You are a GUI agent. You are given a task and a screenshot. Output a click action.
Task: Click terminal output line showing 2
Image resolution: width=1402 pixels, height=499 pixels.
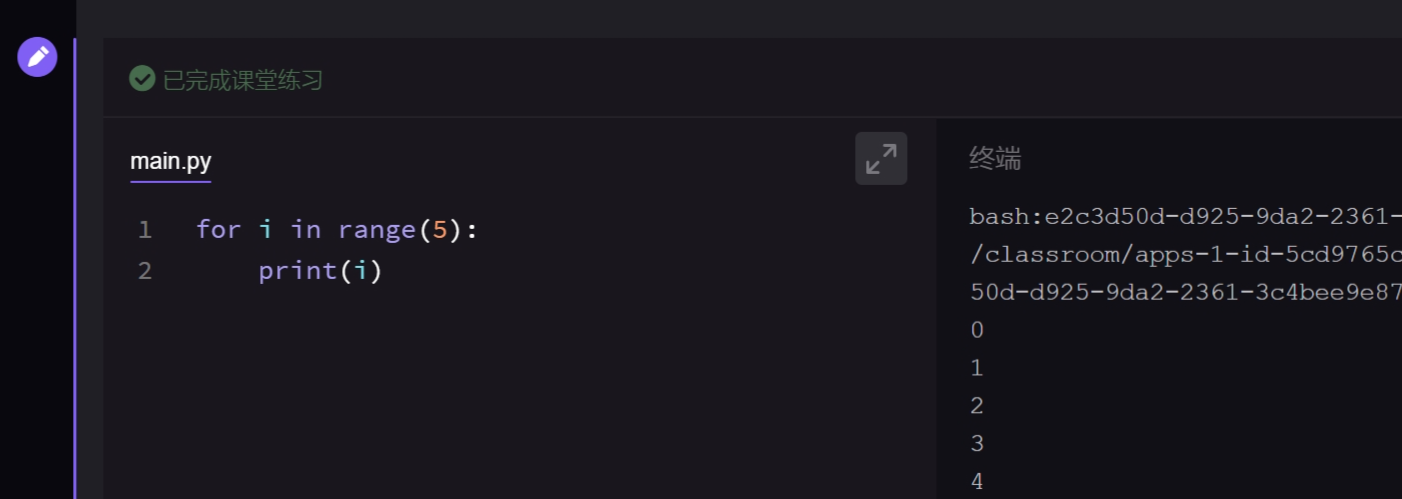tap(977, 406)
